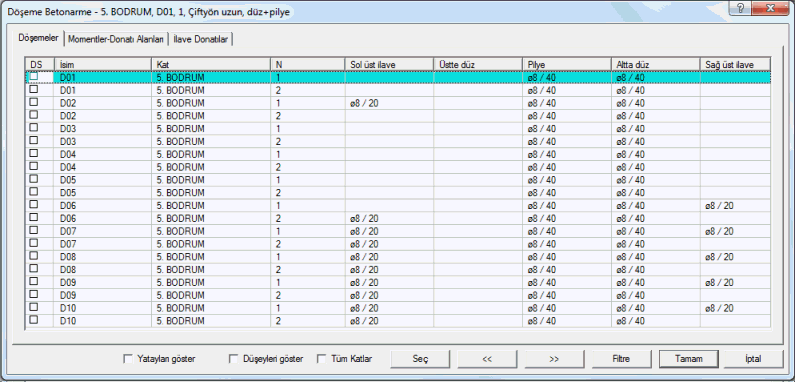The image size is (795, 382).
Task: Select Pilye ø8 / 40 cell of highlighted D01 row
Action: click(x=566, y=78)
